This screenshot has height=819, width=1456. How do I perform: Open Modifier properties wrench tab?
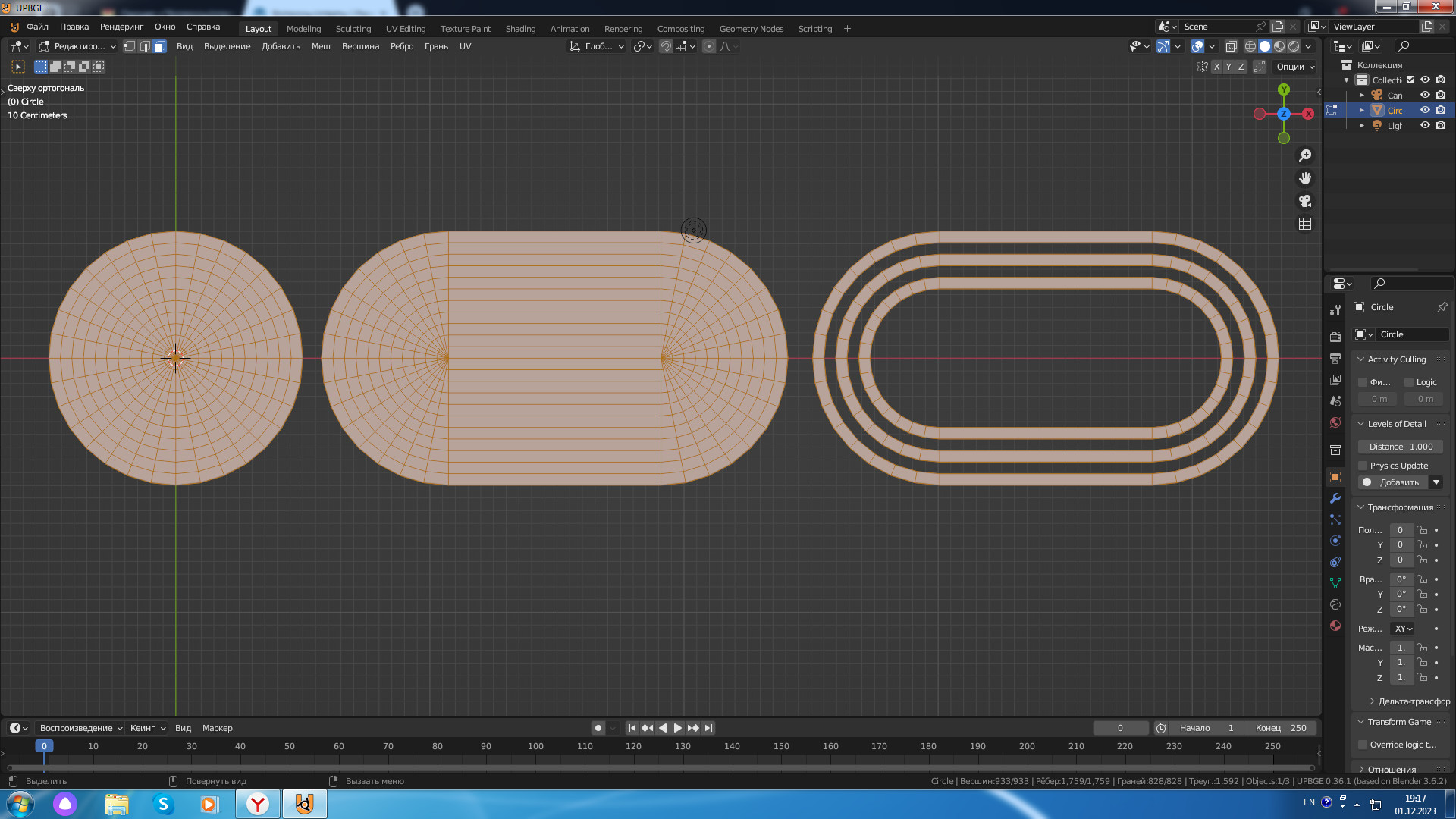click(1335, 498)
